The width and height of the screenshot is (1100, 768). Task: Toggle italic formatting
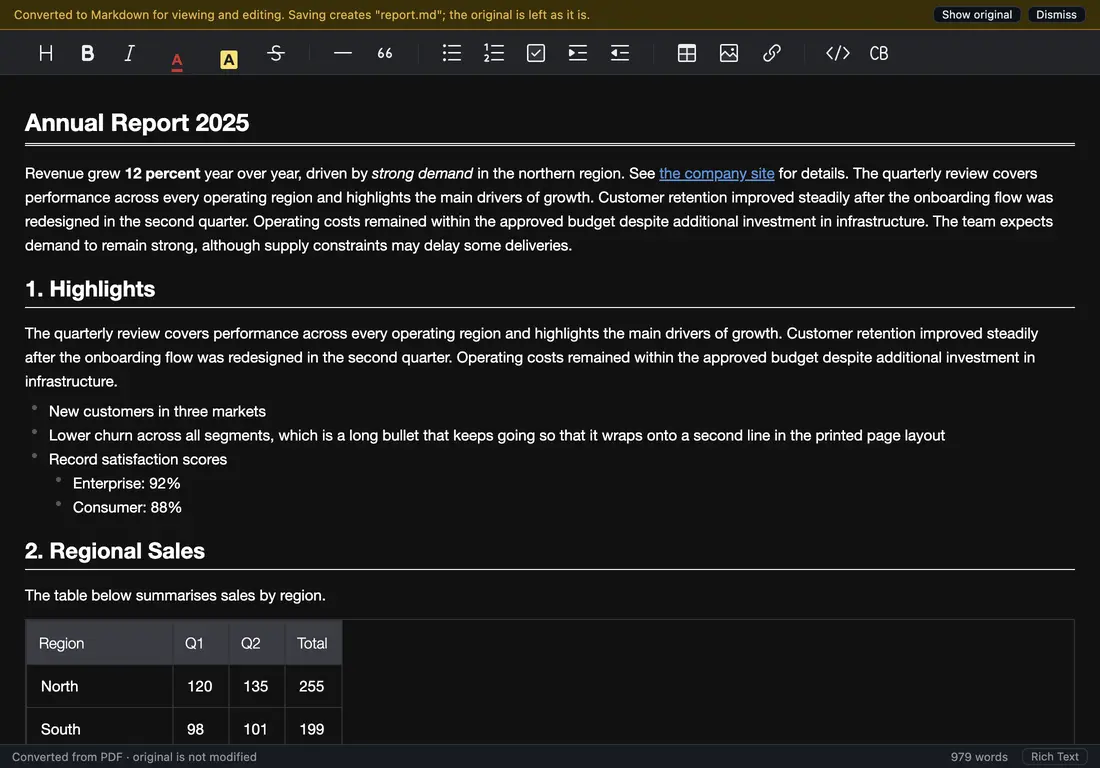pos(129,53)
